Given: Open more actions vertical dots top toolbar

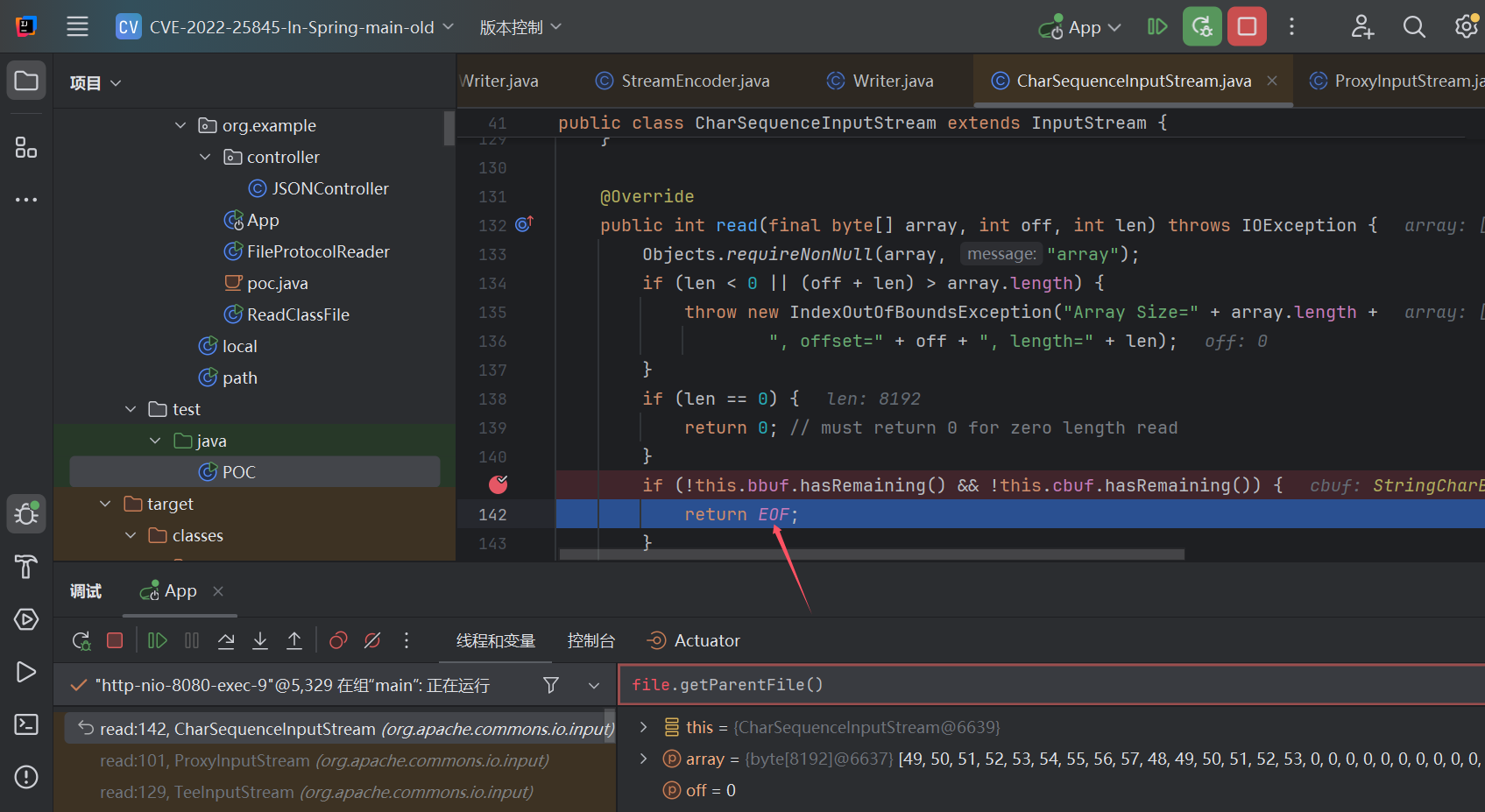Looking at the screenshot, I should coord(1291,26).
